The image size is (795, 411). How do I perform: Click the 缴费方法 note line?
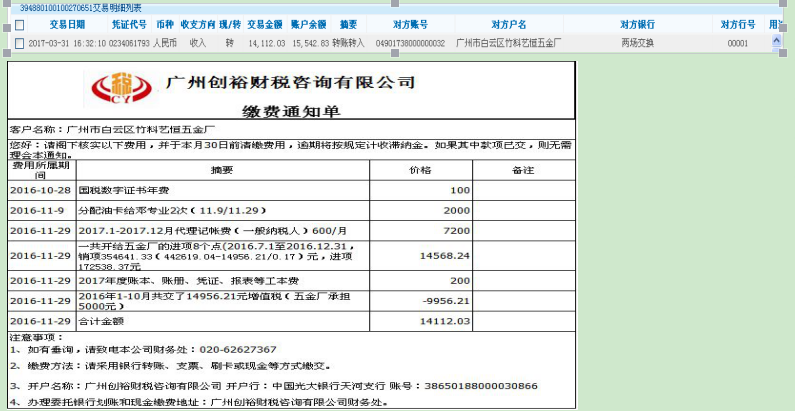[x=170, y=365]
